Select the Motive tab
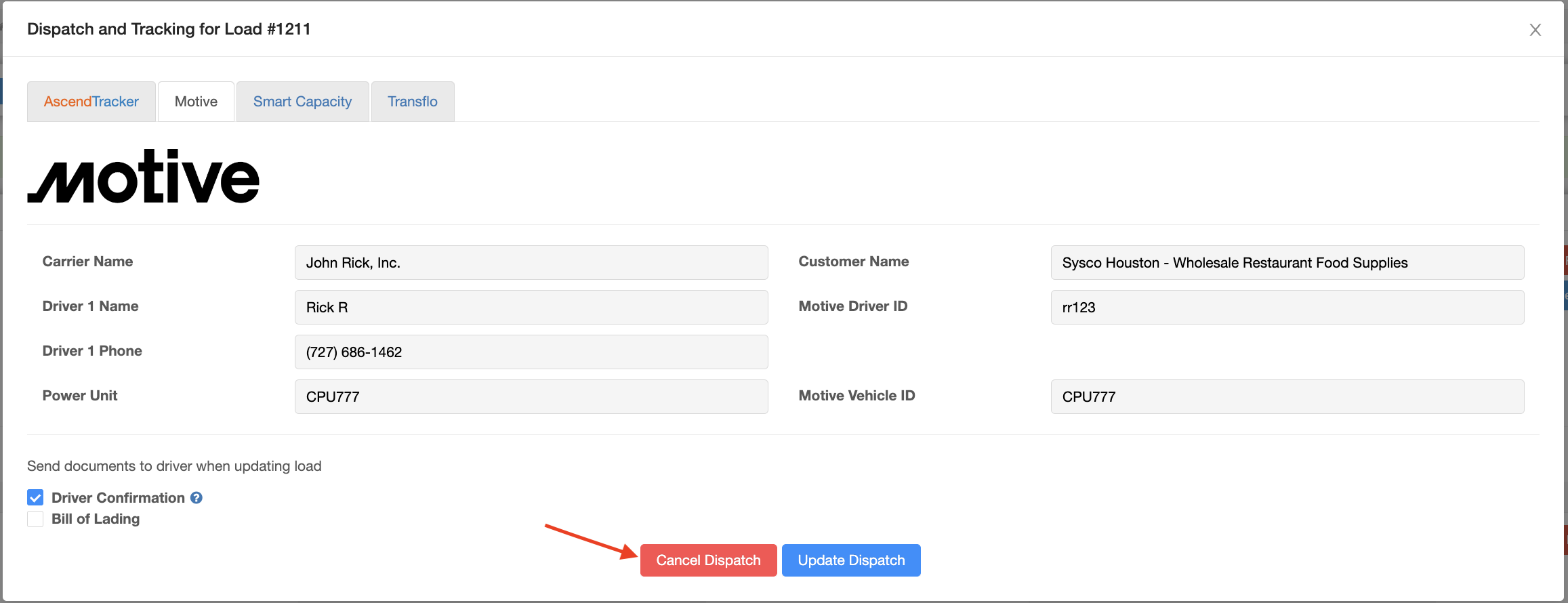This screenshot has height=603, width=1568. (x=196, y=102)
